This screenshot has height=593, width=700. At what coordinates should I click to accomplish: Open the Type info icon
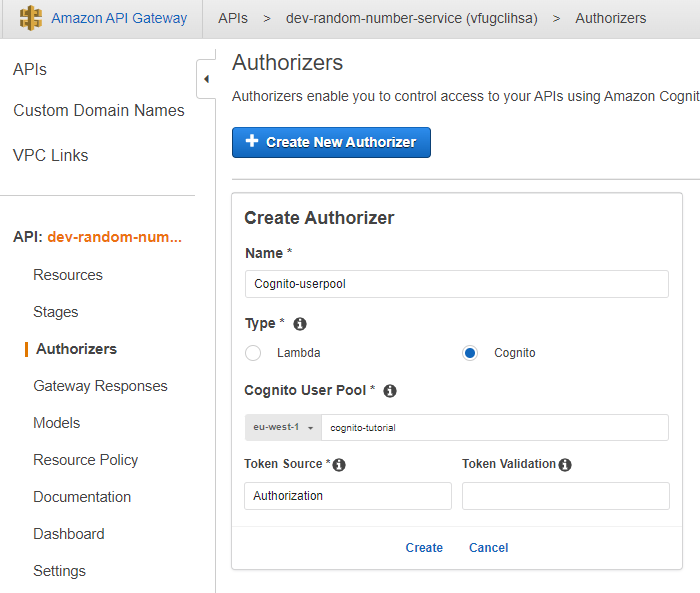300,324
